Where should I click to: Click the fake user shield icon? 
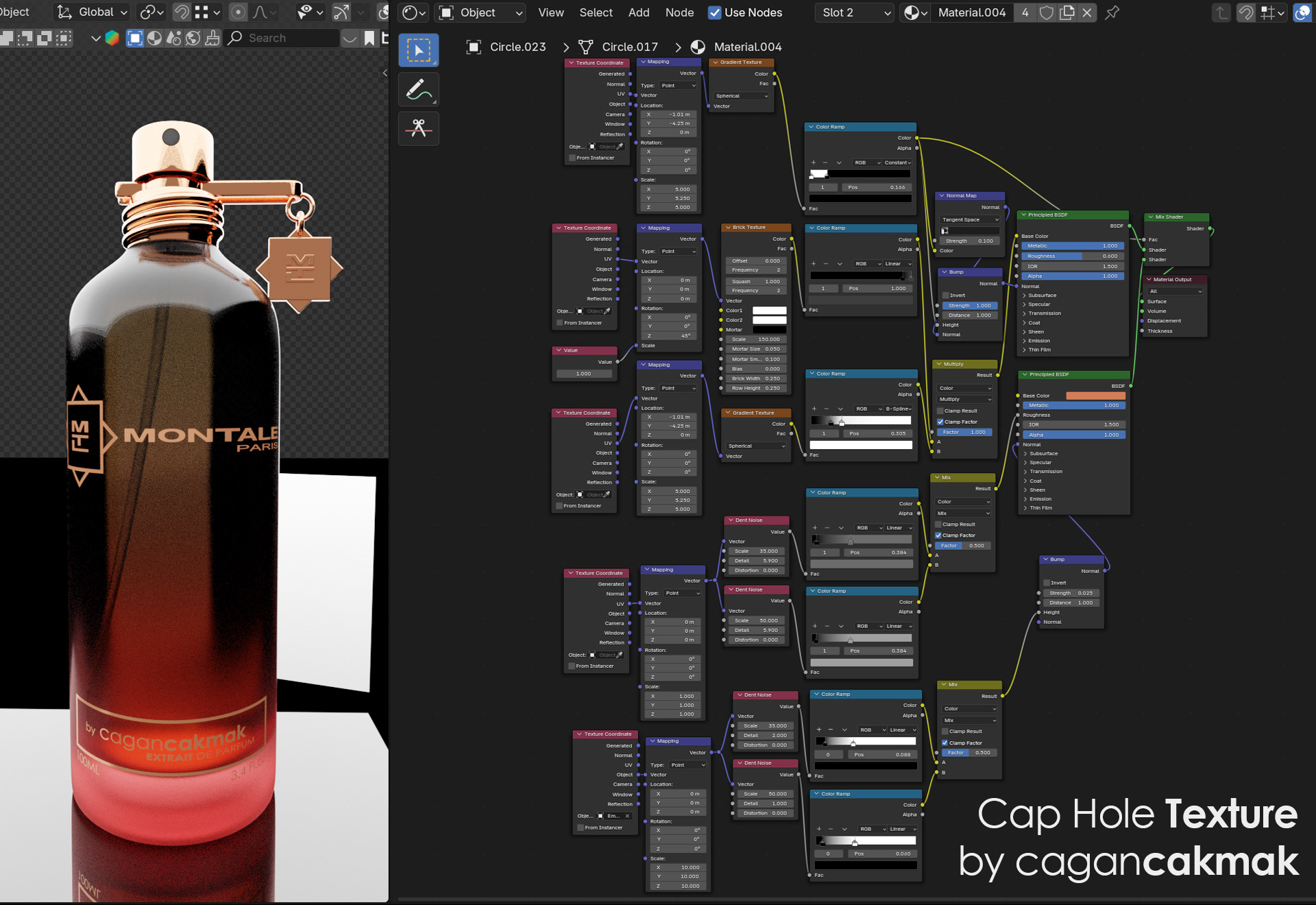coord(1046,12)
